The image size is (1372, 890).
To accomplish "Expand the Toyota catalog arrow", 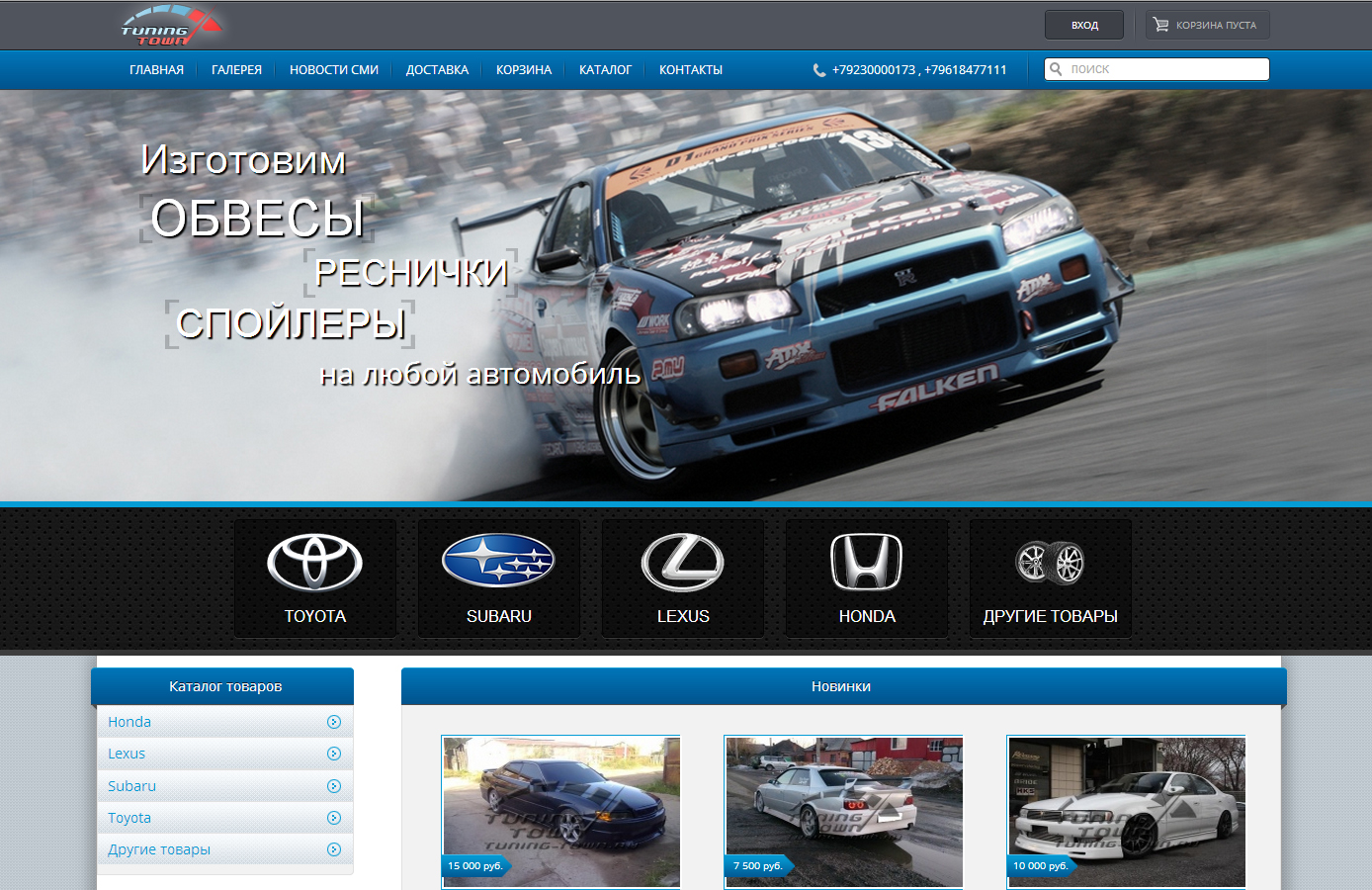I will point(334,818).
